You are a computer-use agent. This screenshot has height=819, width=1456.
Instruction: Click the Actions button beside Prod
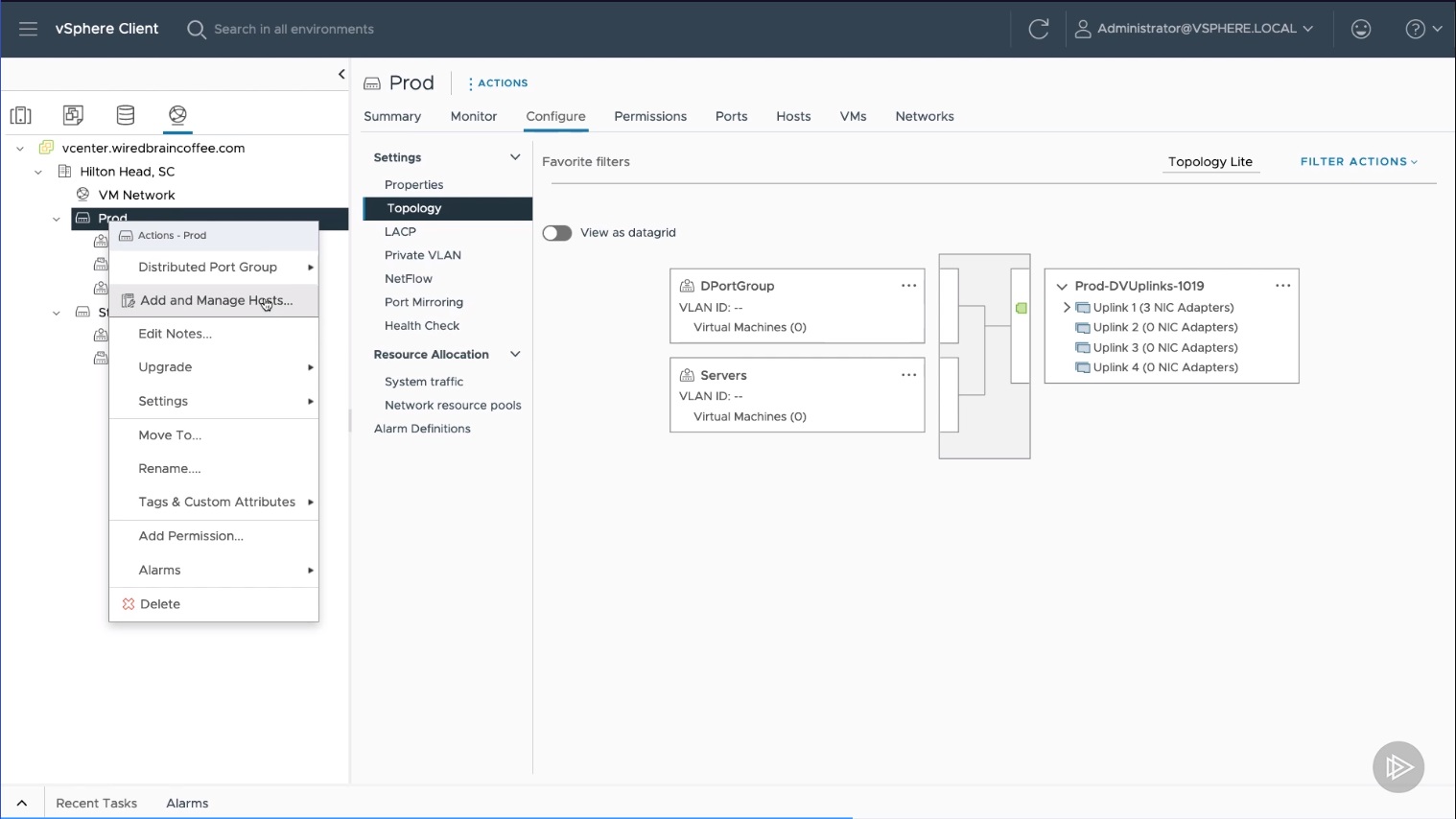point(498,83)
